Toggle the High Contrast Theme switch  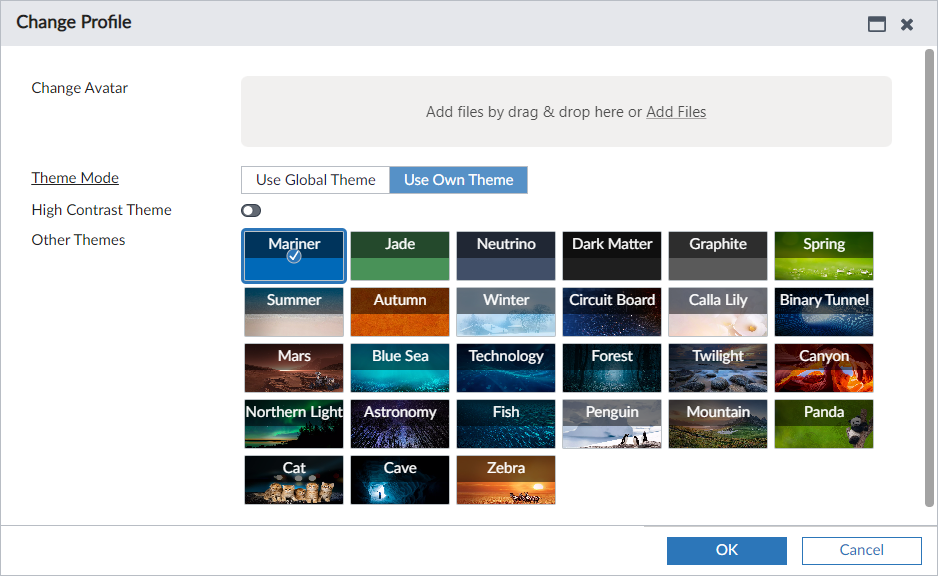(x=250, y=210)
